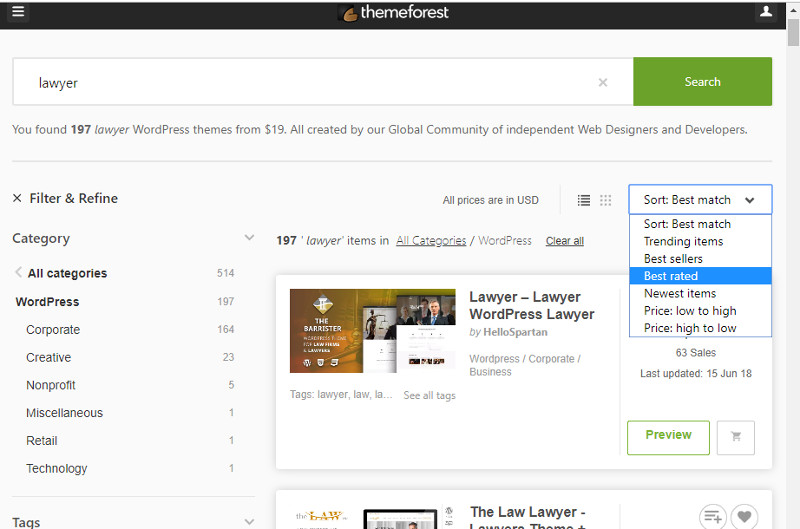Click the Filter & Refine heading
The image size is (800, 529).
[x=73, y=198]
